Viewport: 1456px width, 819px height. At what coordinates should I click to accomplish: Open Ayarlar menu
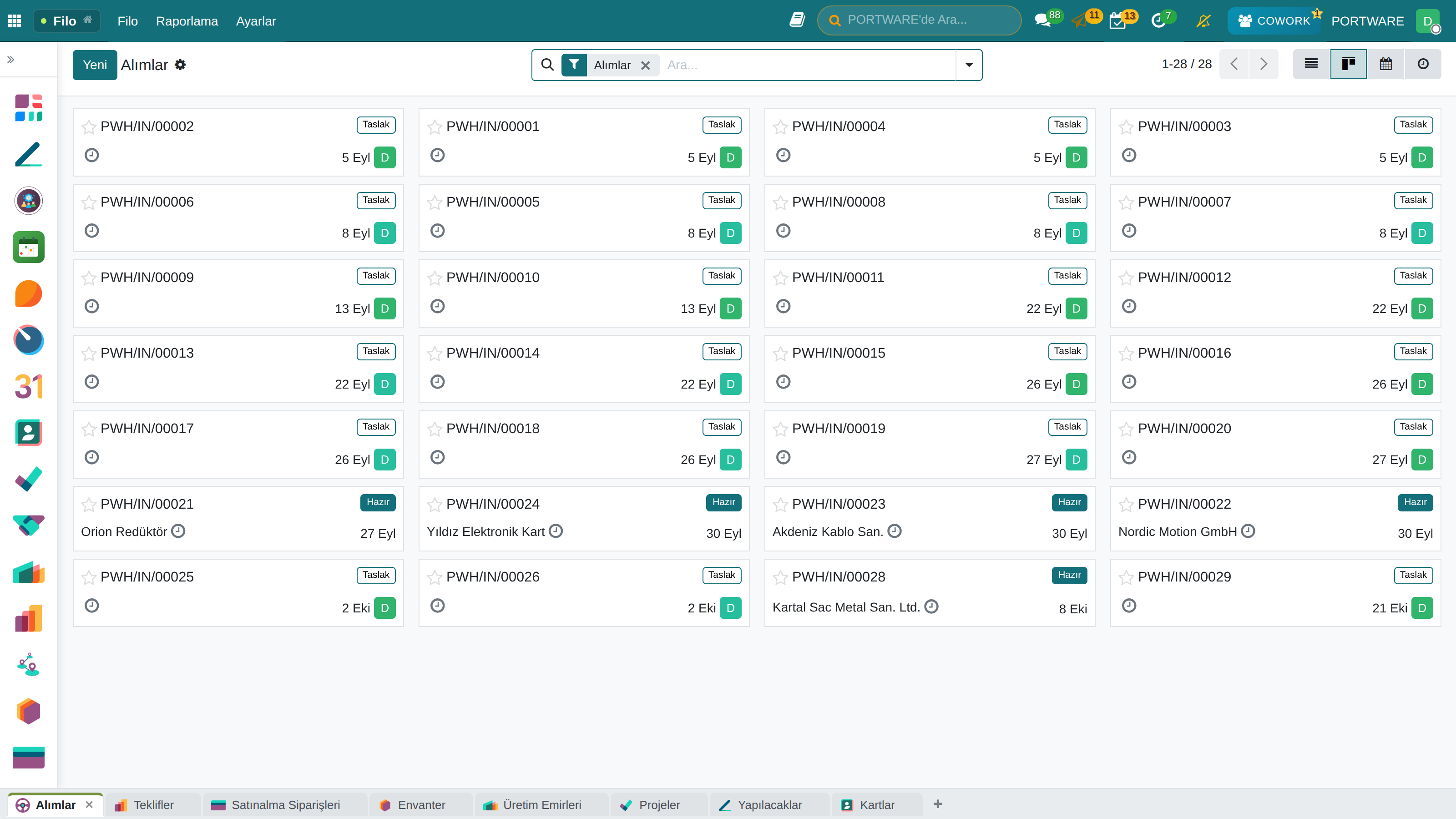pos(256,21)
